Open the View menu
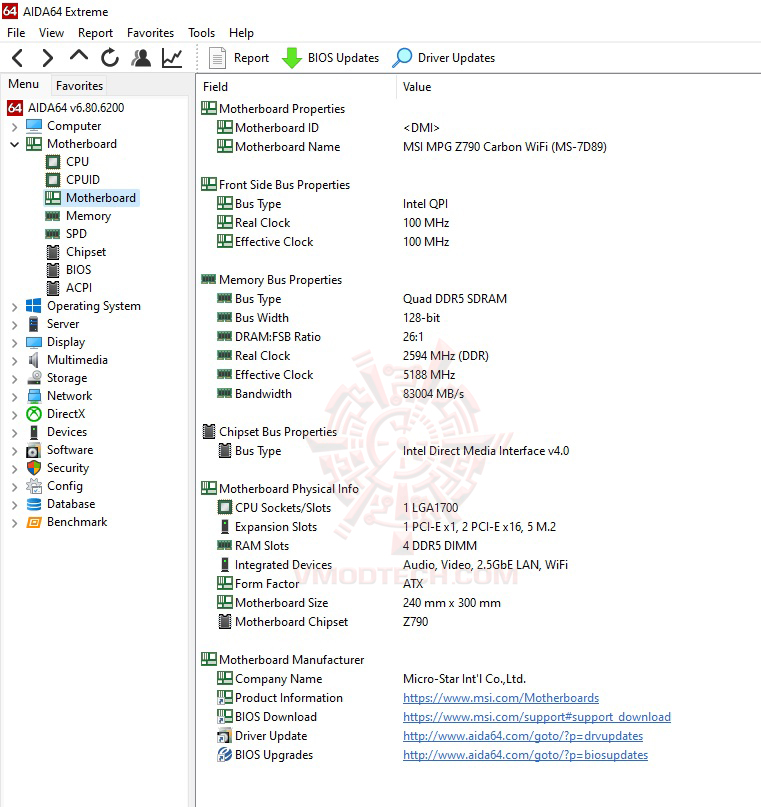 51,33
